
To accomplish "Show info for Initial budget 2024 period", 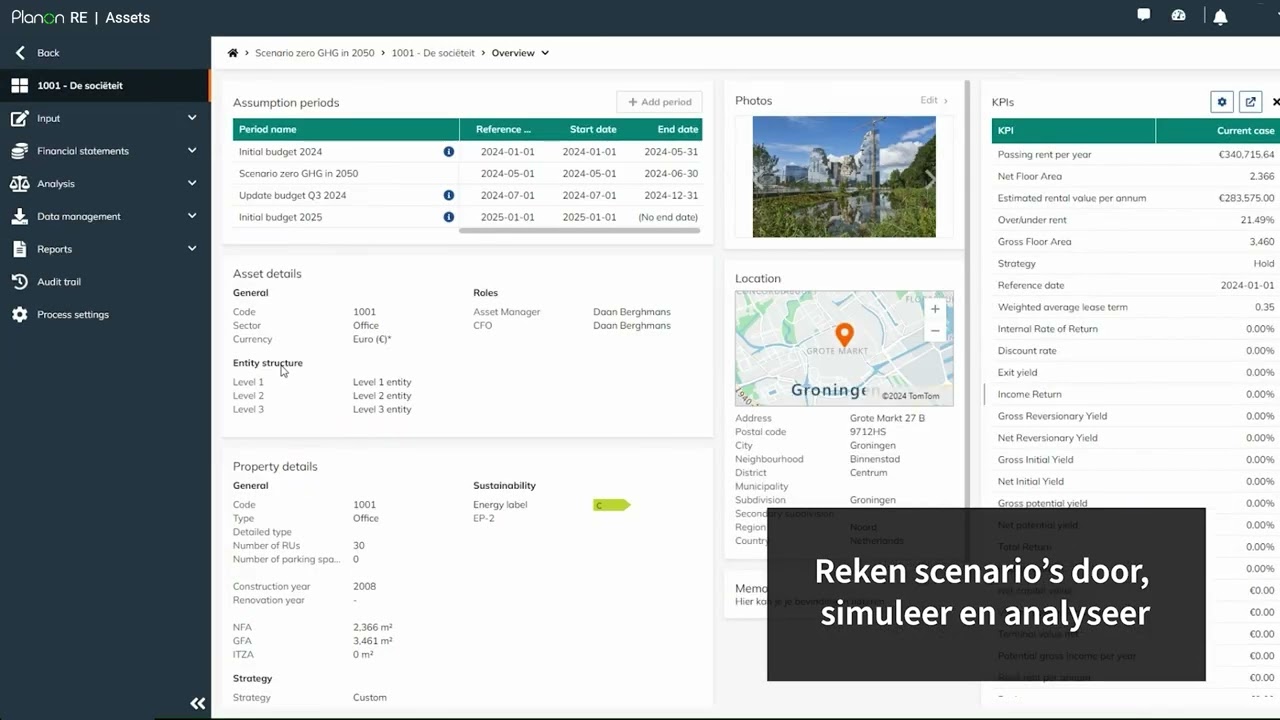I will (448, 152).
